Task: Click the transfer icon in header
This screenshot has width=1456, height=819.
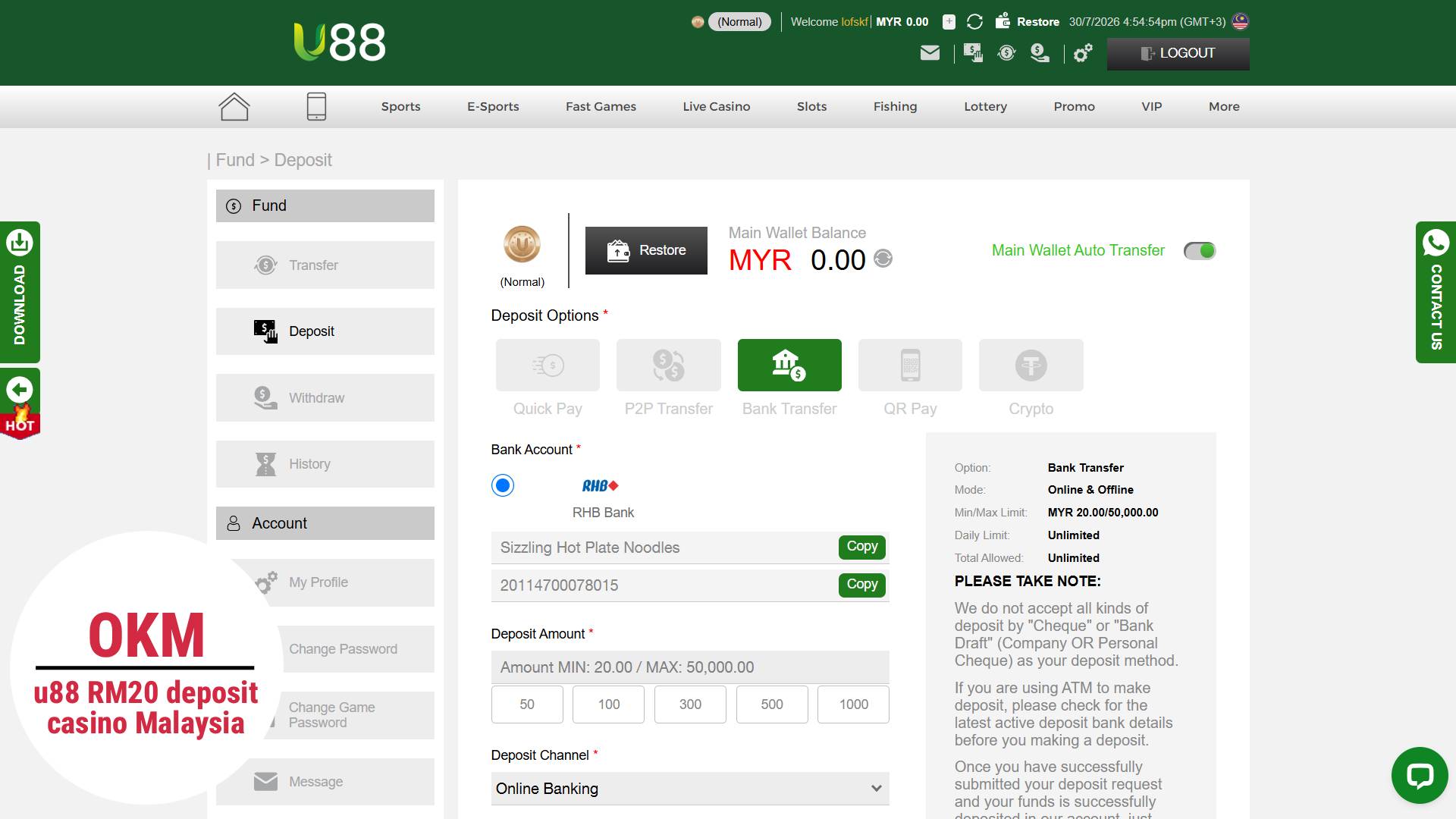Action: (x=1006, y=53)
